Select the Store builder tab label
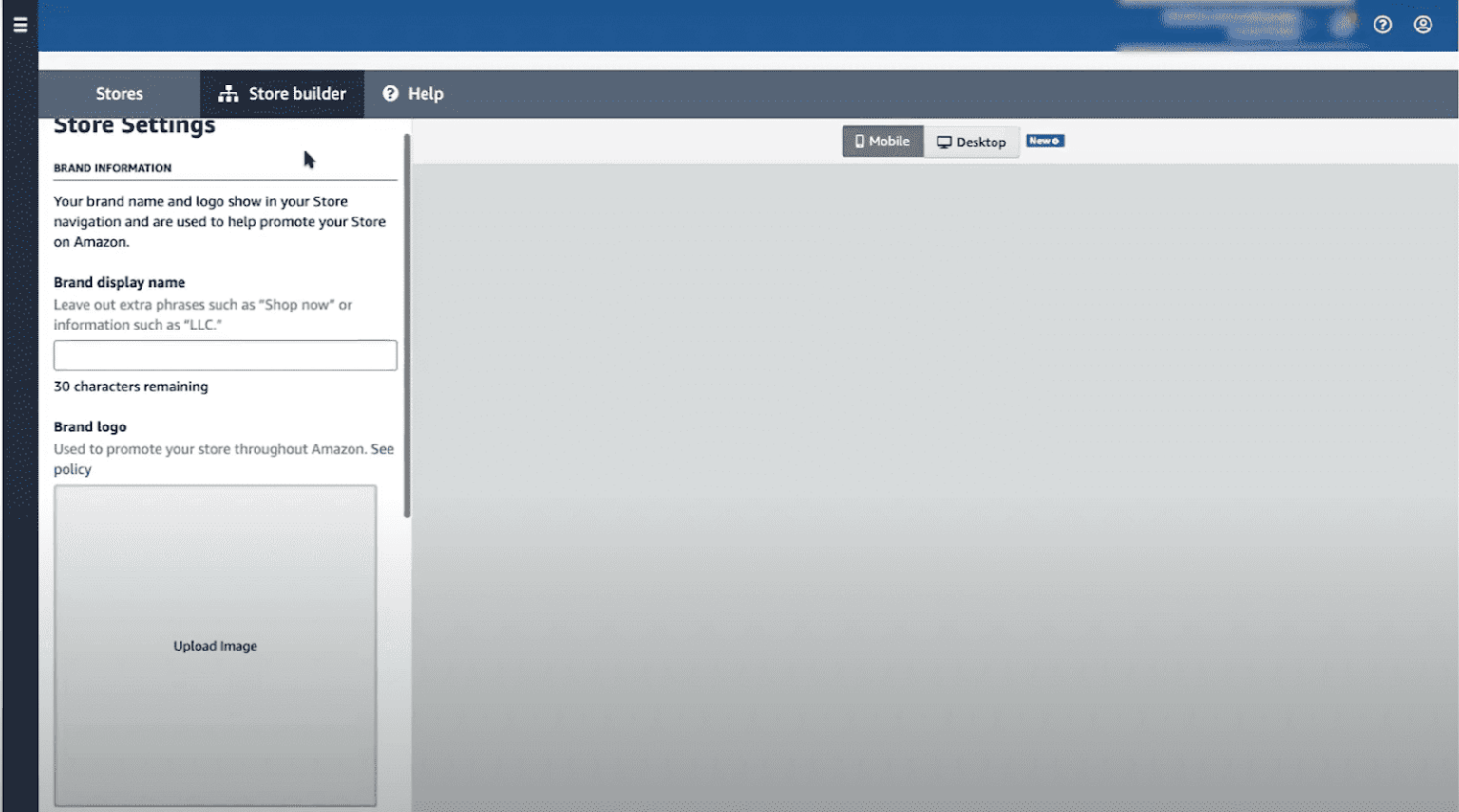The width and height of the screenshot is (1459, 812). pos(296,94)
